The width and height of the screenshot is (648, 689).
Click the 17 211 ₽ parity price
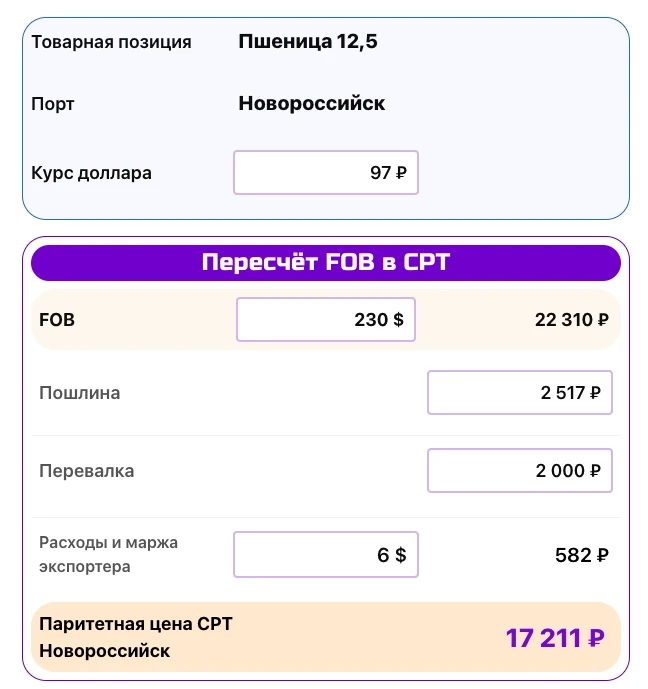[x=555, y=638]
